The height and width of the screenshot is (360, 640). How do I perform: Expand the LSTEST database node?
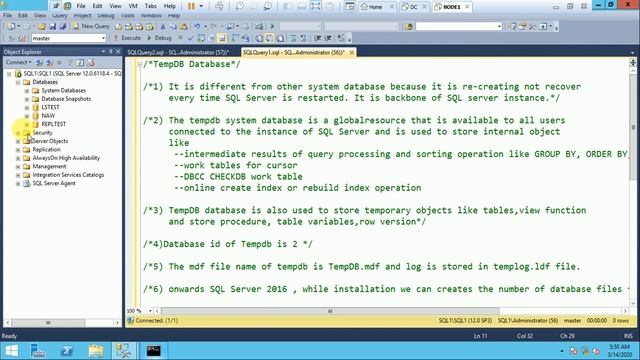click(x=27, y=108)
